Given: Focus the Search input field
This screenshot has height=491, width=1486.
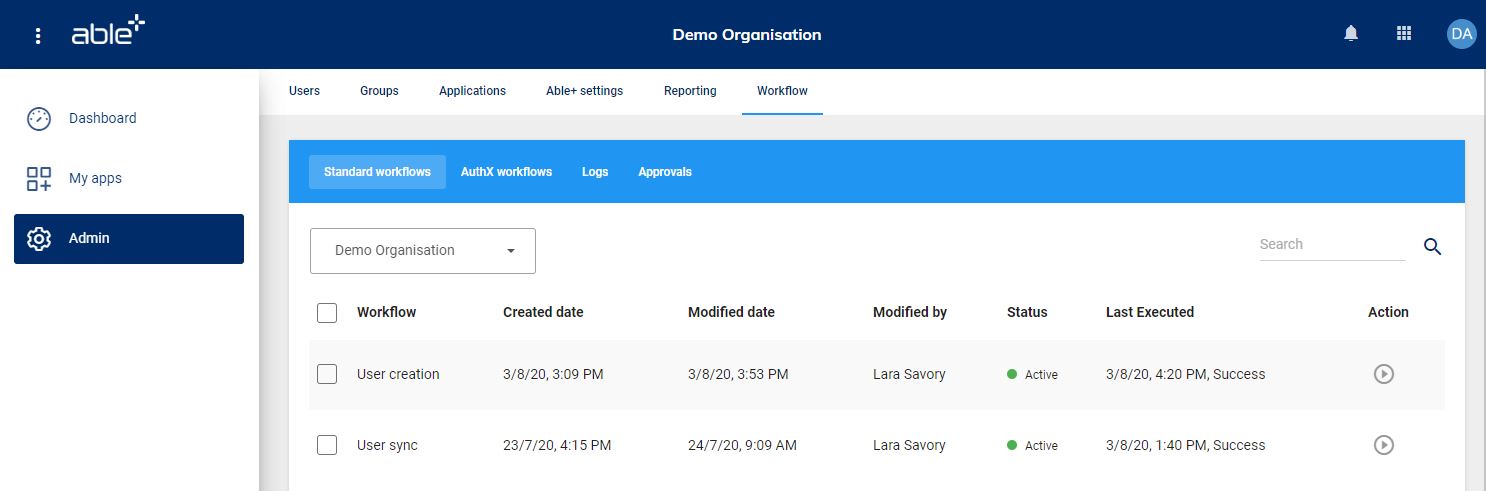Looking at the screenshot, I should coord(1330,245).
